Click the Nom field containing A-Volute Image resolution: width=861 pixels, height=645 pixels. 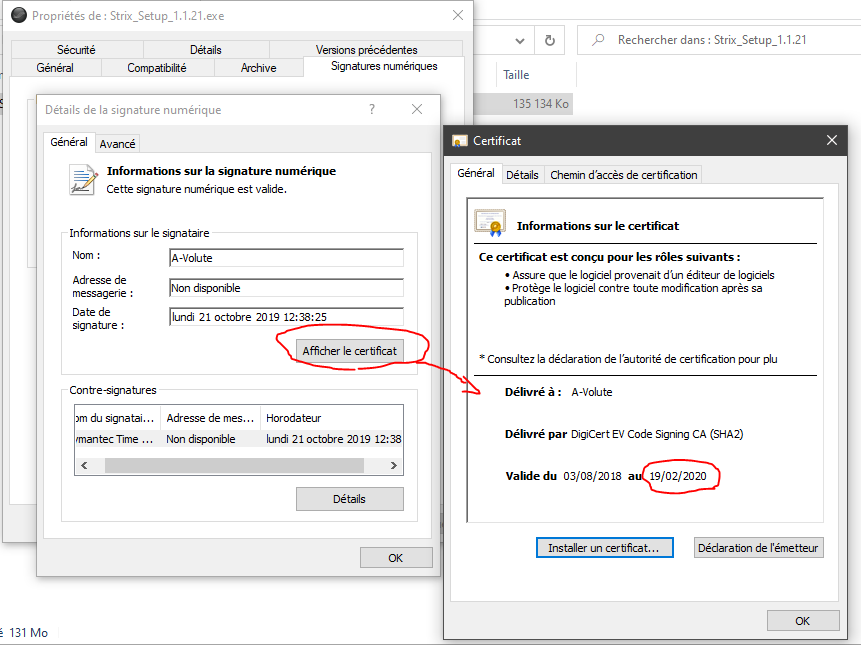(286, 258)
